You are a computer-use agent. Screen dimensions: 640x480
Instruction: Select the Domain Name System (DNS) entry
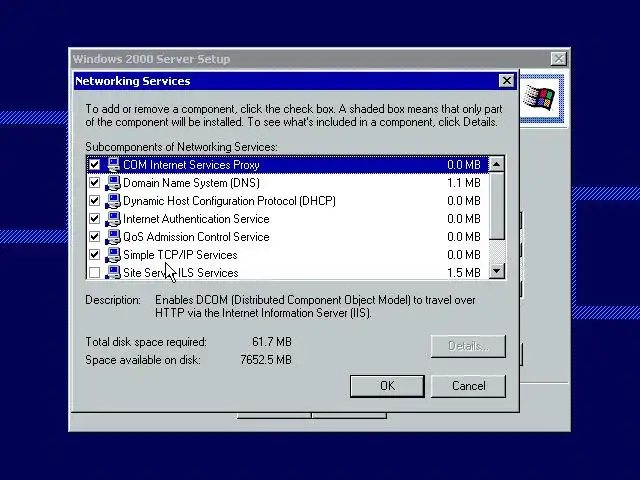tap(191, 183)
